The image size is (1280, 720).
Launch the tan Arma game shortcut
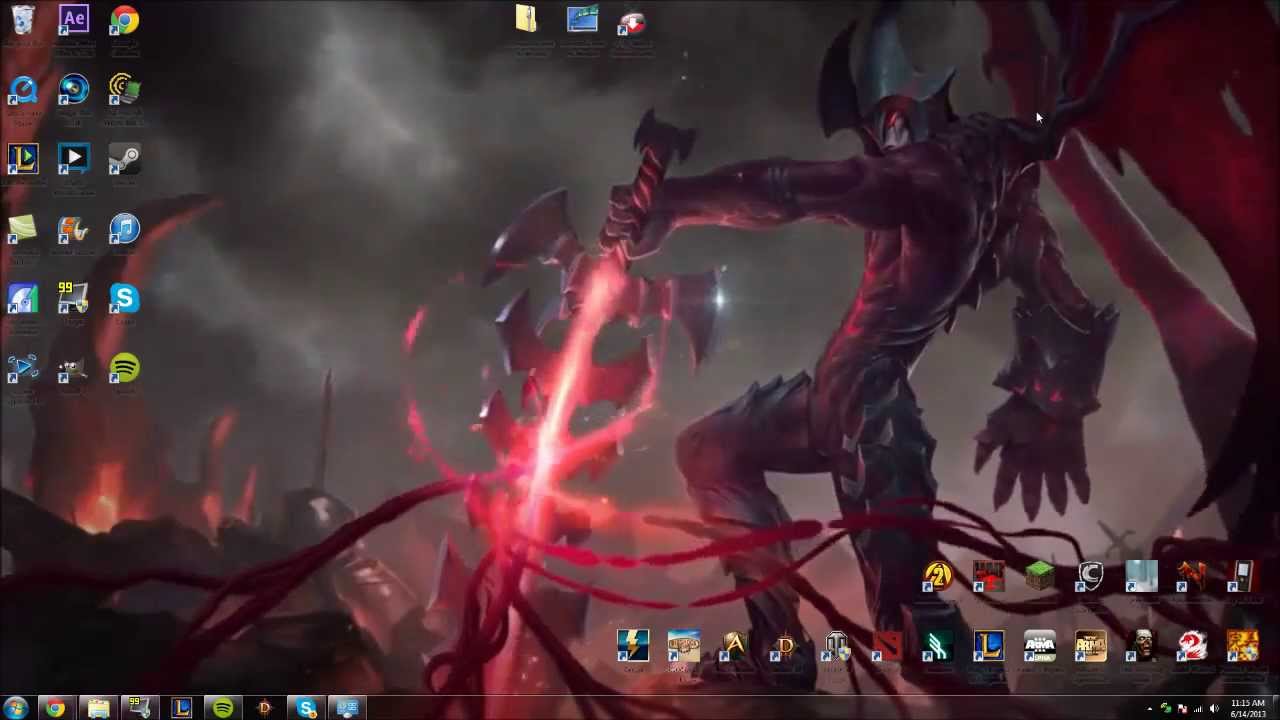tap(1091, 647)
